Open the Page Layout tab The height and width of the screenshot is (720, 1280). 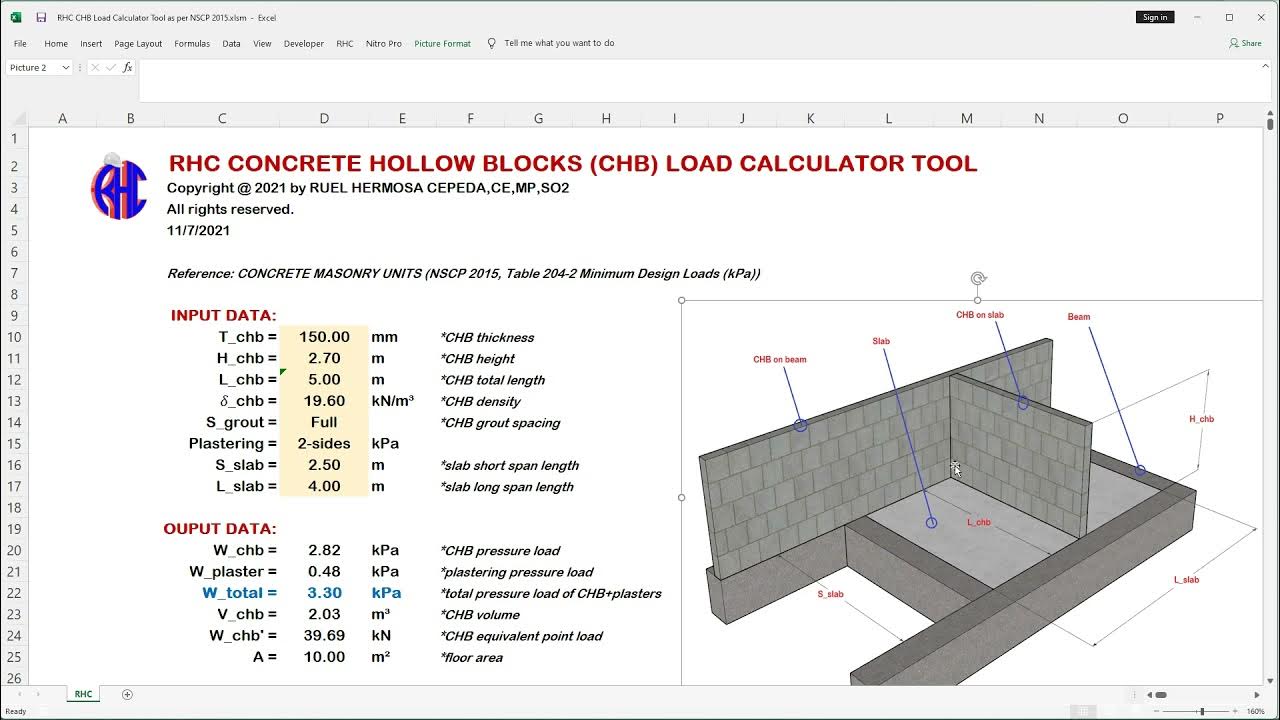click(x=138, y=43)
